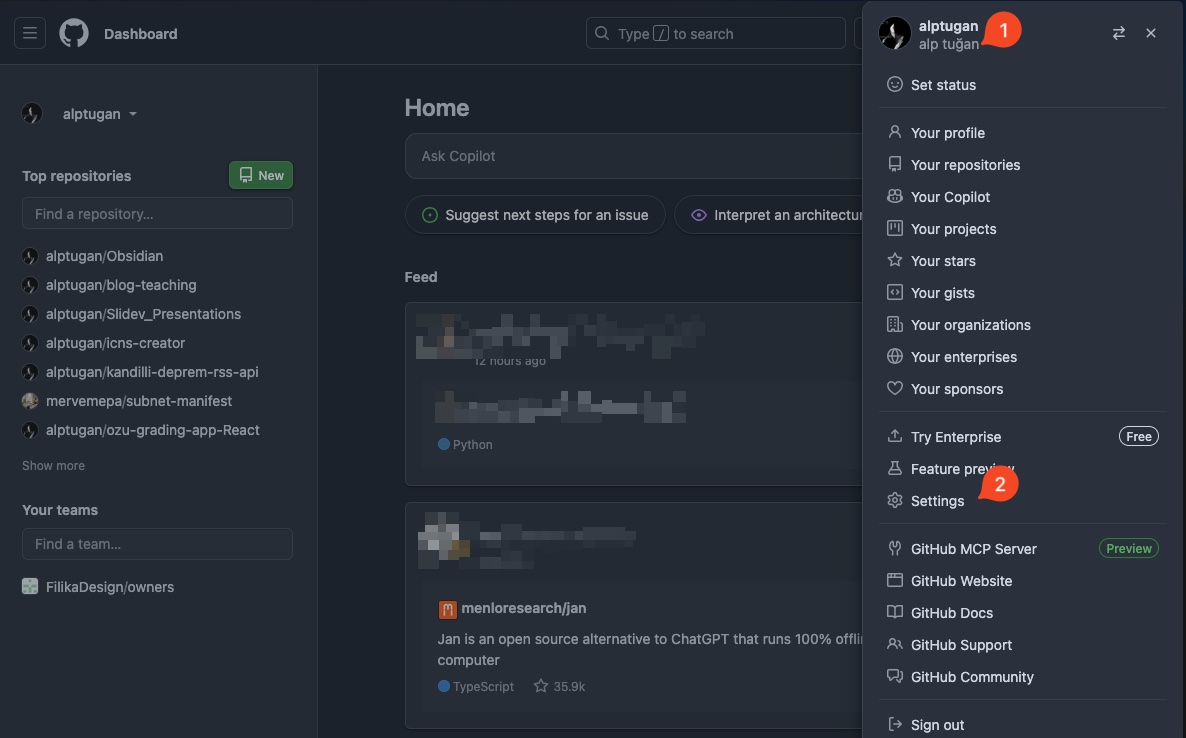Click the sign-out arrow icon
This screenshot has height=738, width=1186.
(x=895, y=724)
